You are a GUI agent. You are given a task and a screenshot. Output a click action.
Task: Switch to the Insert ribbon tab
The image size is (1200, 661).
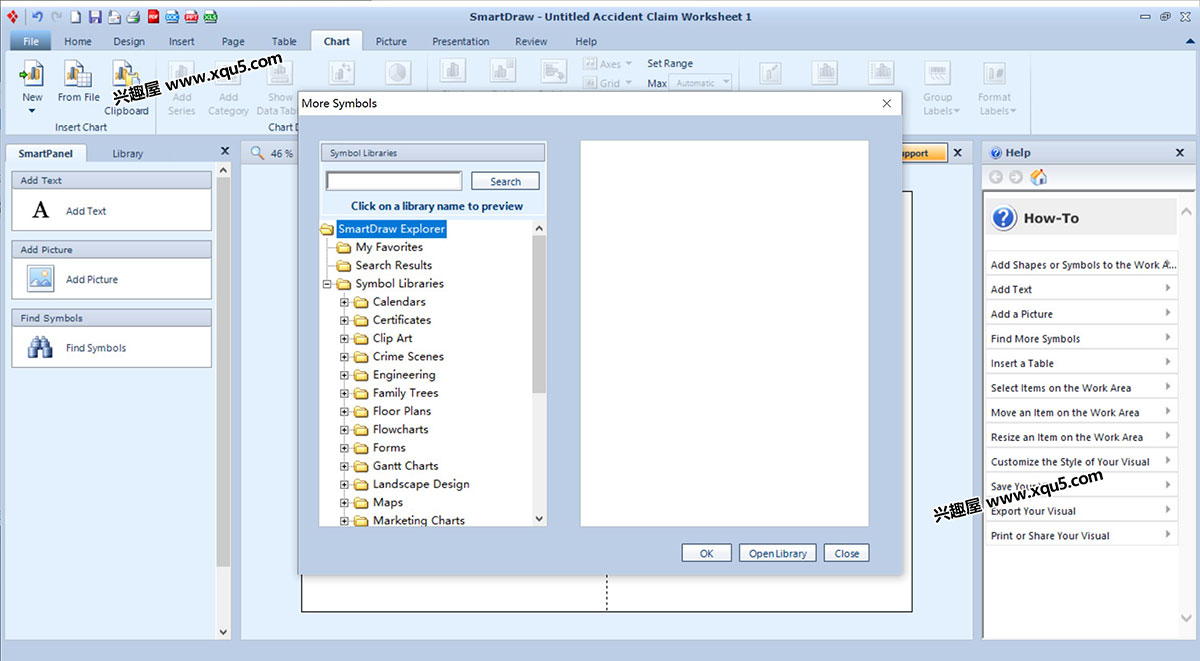[x=182, y=41]
